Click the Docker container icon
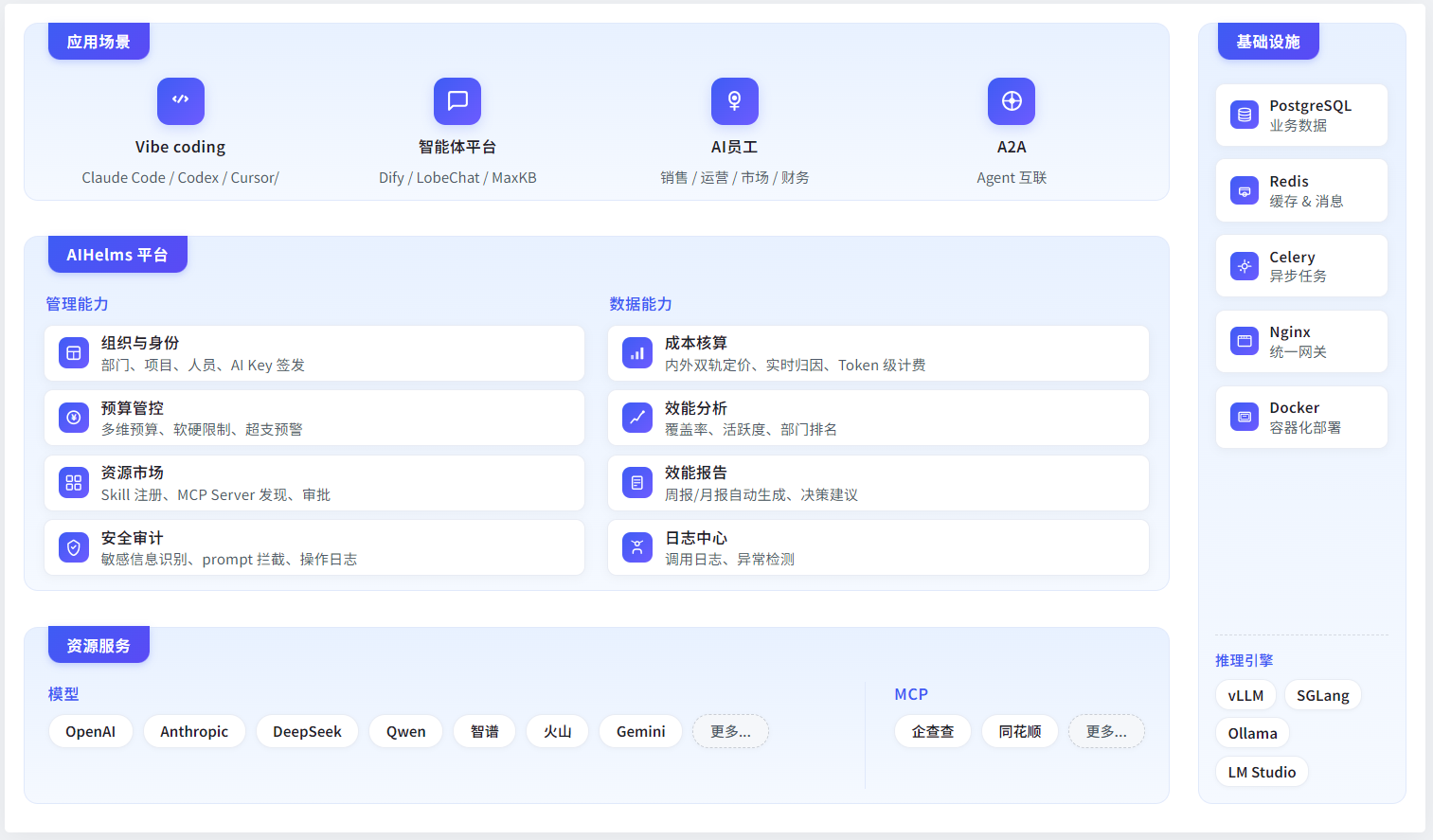This screenshot has height=840, width=1433. coord(1245,417)
